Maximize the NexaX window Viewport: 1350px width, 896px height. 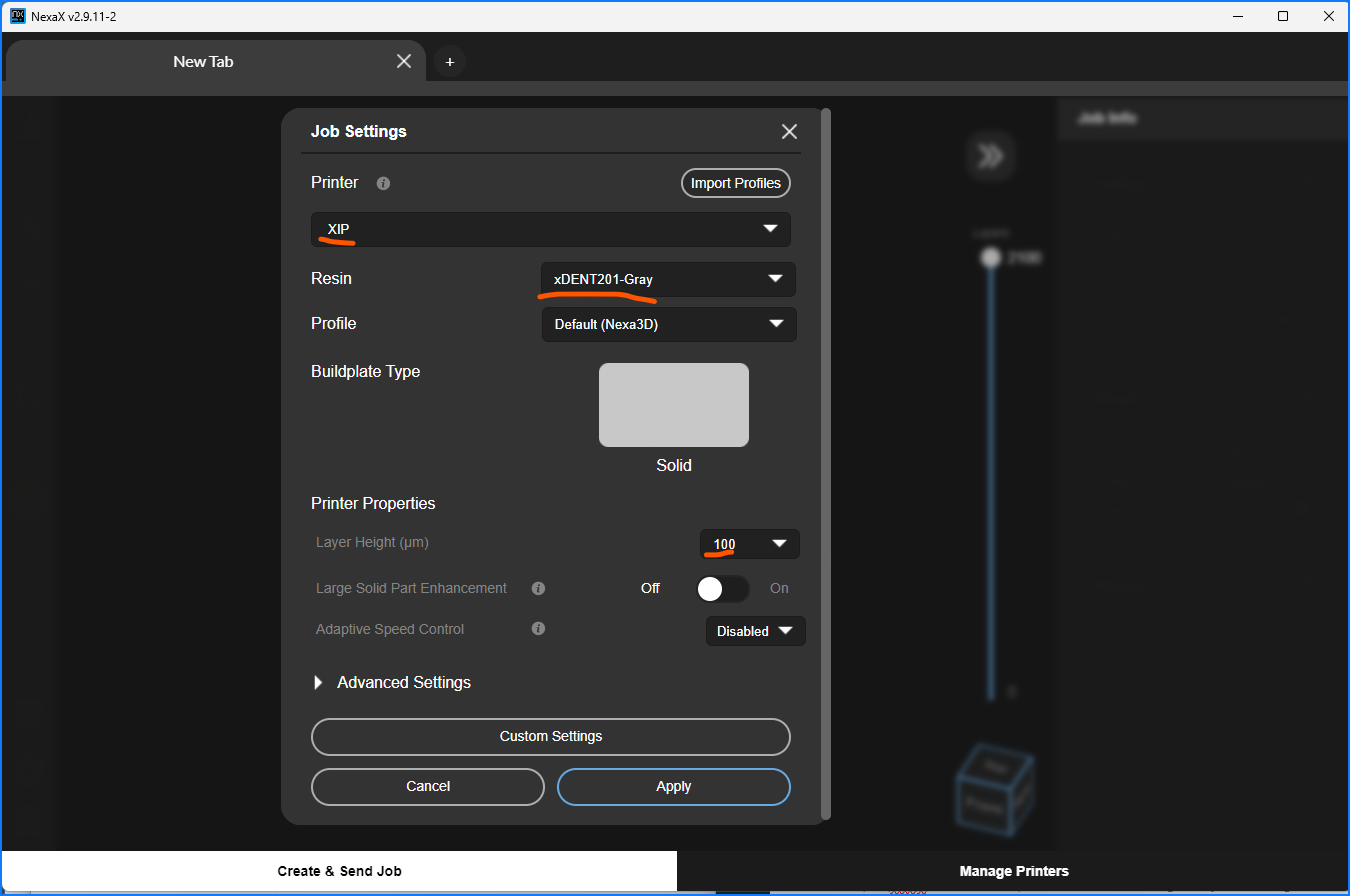pyautogui.click(x=1283, y=16)
